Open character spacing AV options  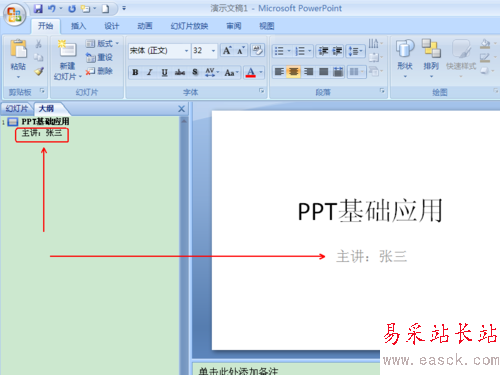tap(212, 72)
